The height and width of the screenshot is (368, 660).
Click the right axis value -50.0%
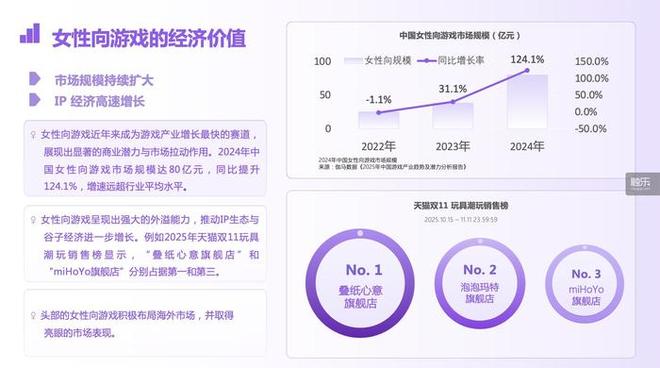click(591, 128)
